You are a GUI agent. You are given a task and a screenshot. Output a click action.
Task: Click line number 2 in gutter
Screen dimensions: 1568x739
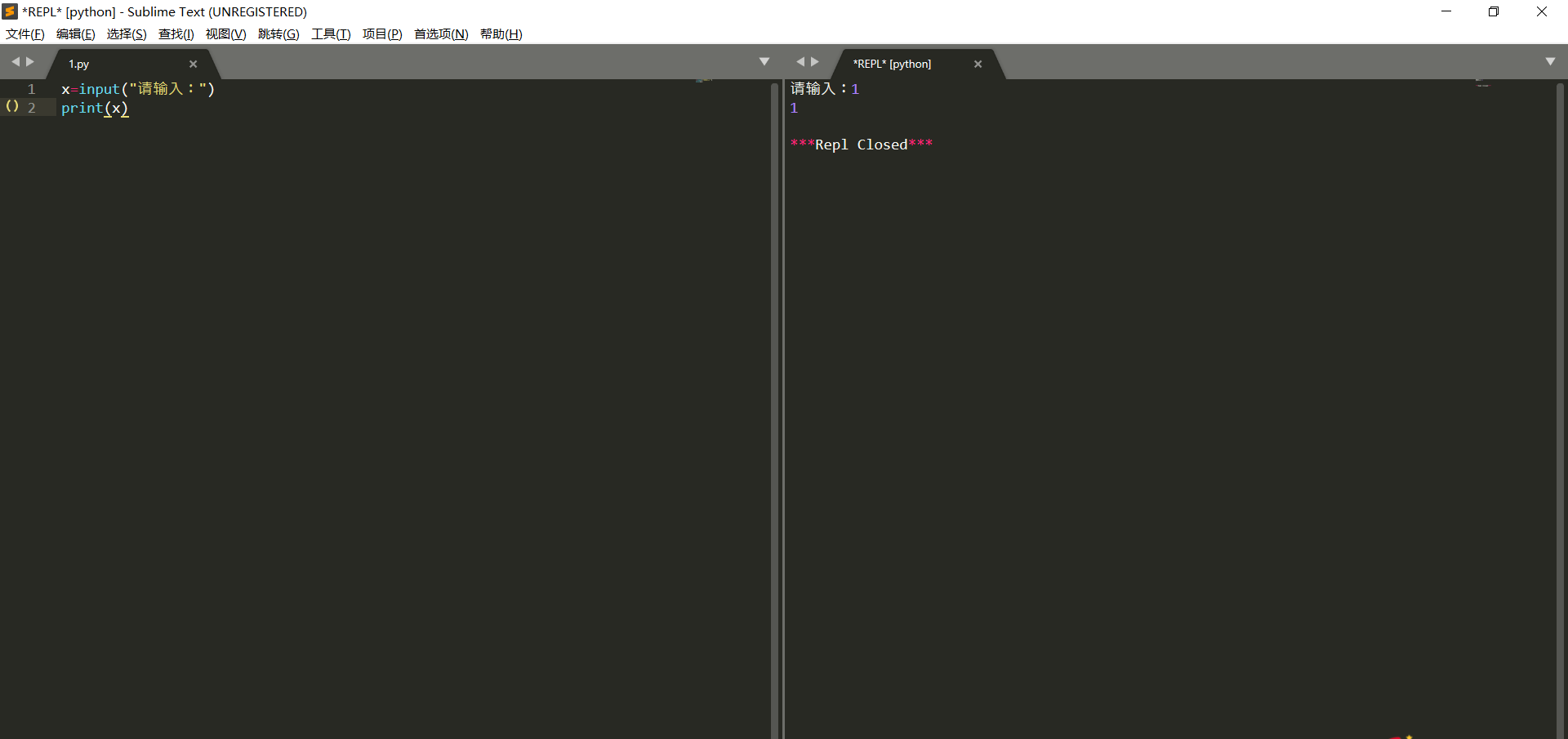point(32,108)
